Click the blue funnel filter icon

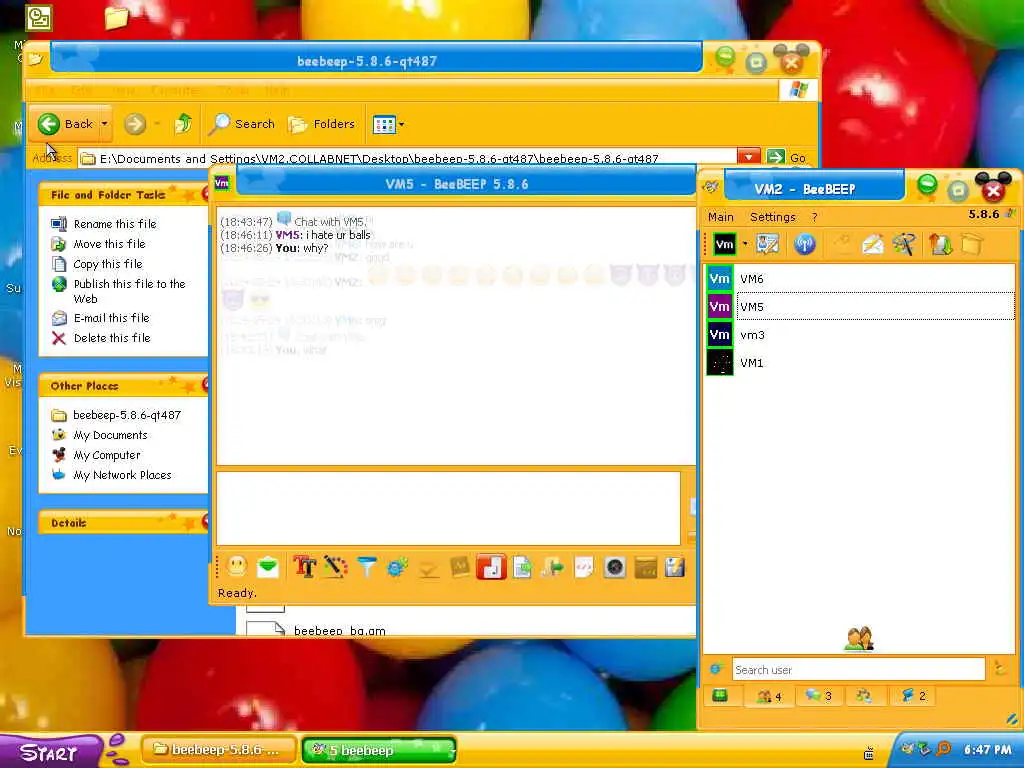tap(367, 566)
